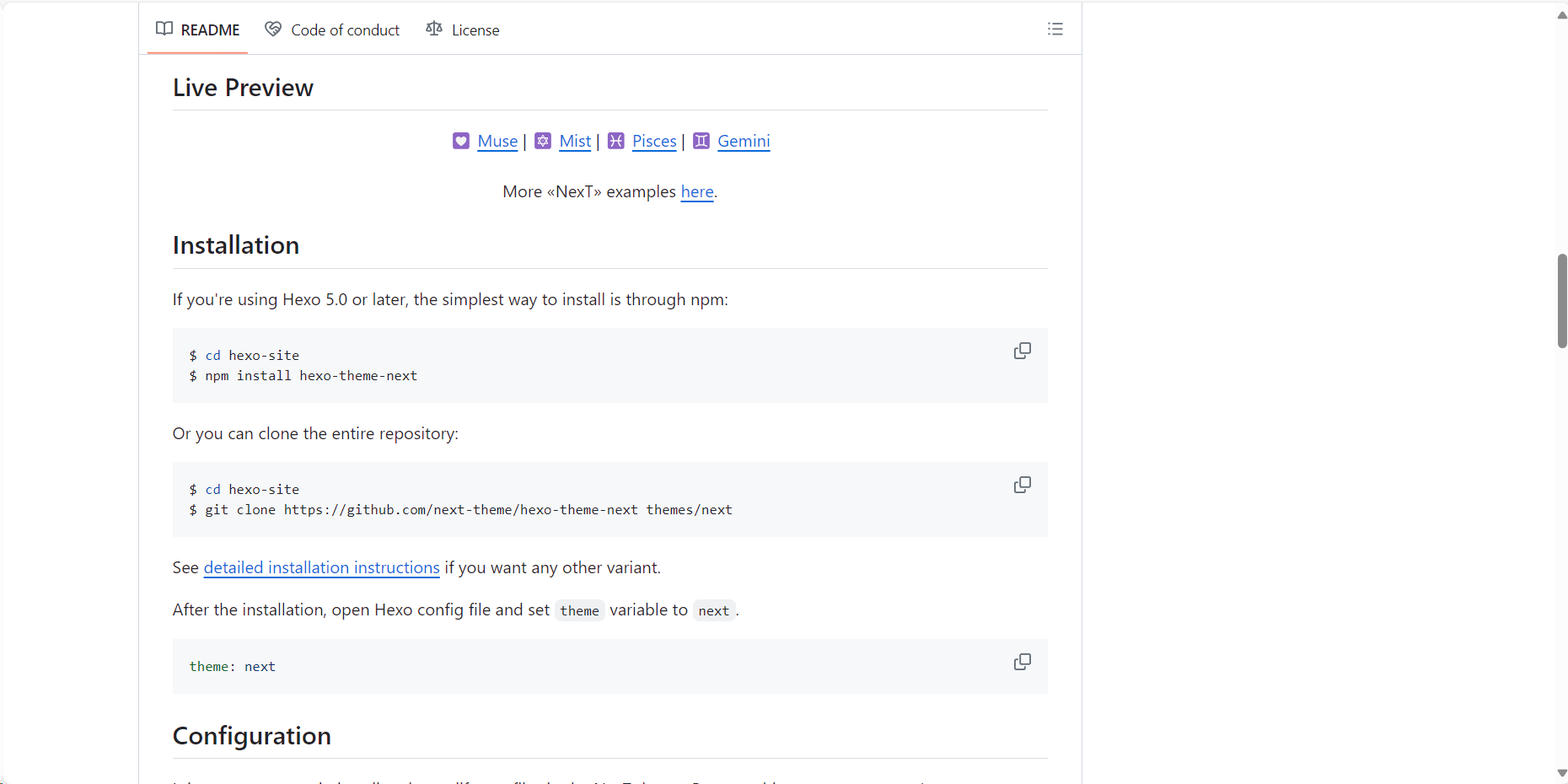Click 'cd hexo-site' in npm code block
The image size is (1568, 784).
pyautogui.click(x=252, y=356)
